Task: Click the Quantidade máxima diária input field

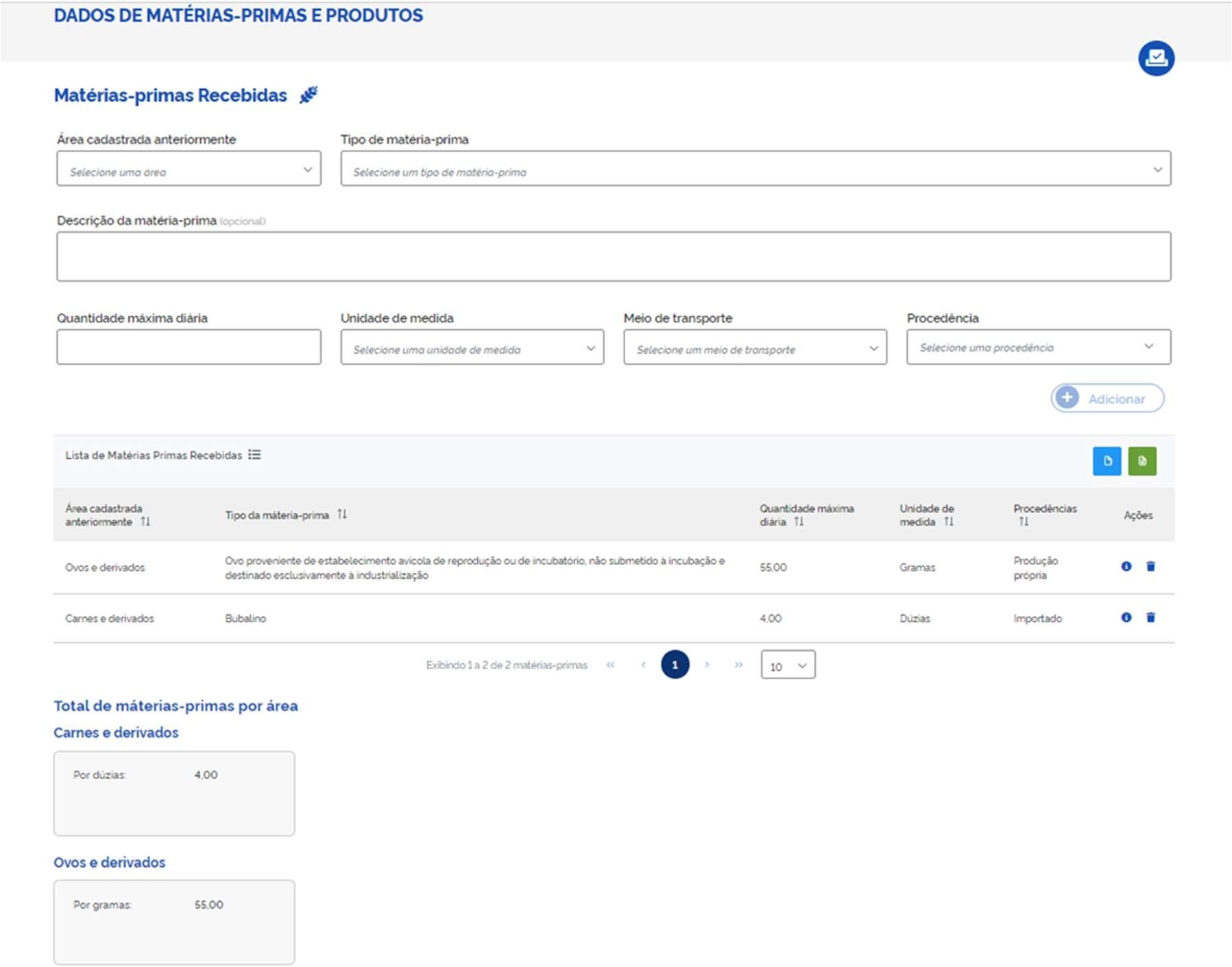Action: click(x=189, y=347)
